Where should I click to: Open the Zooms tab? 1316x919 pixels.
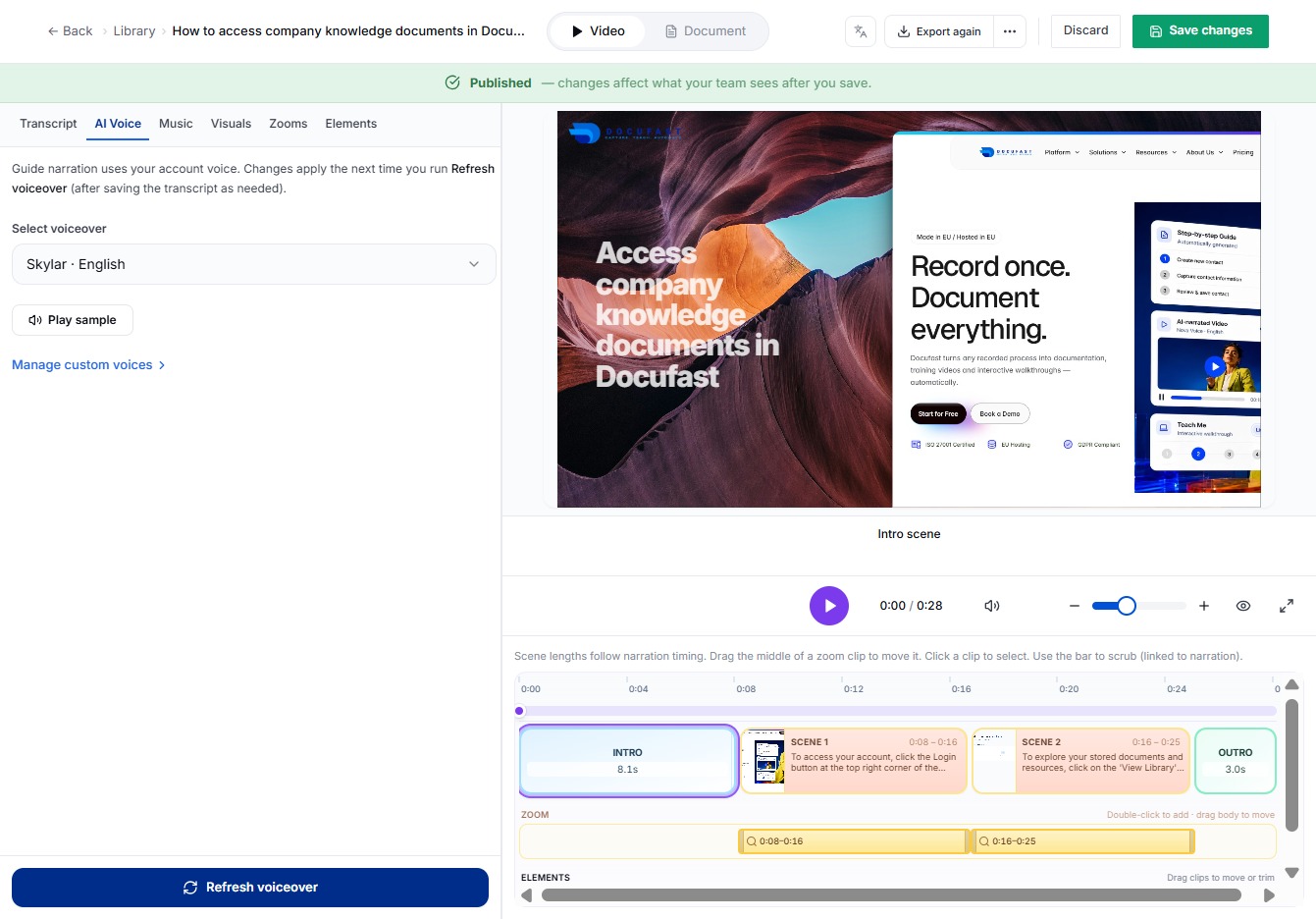[x=289, y=124]
